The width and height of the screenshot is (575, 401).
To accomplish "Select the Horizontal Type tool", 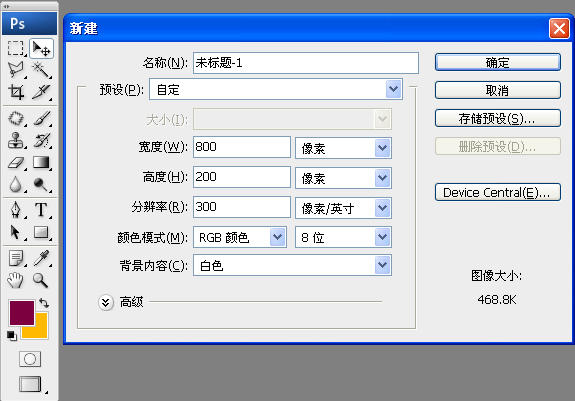I will [41, 210].
